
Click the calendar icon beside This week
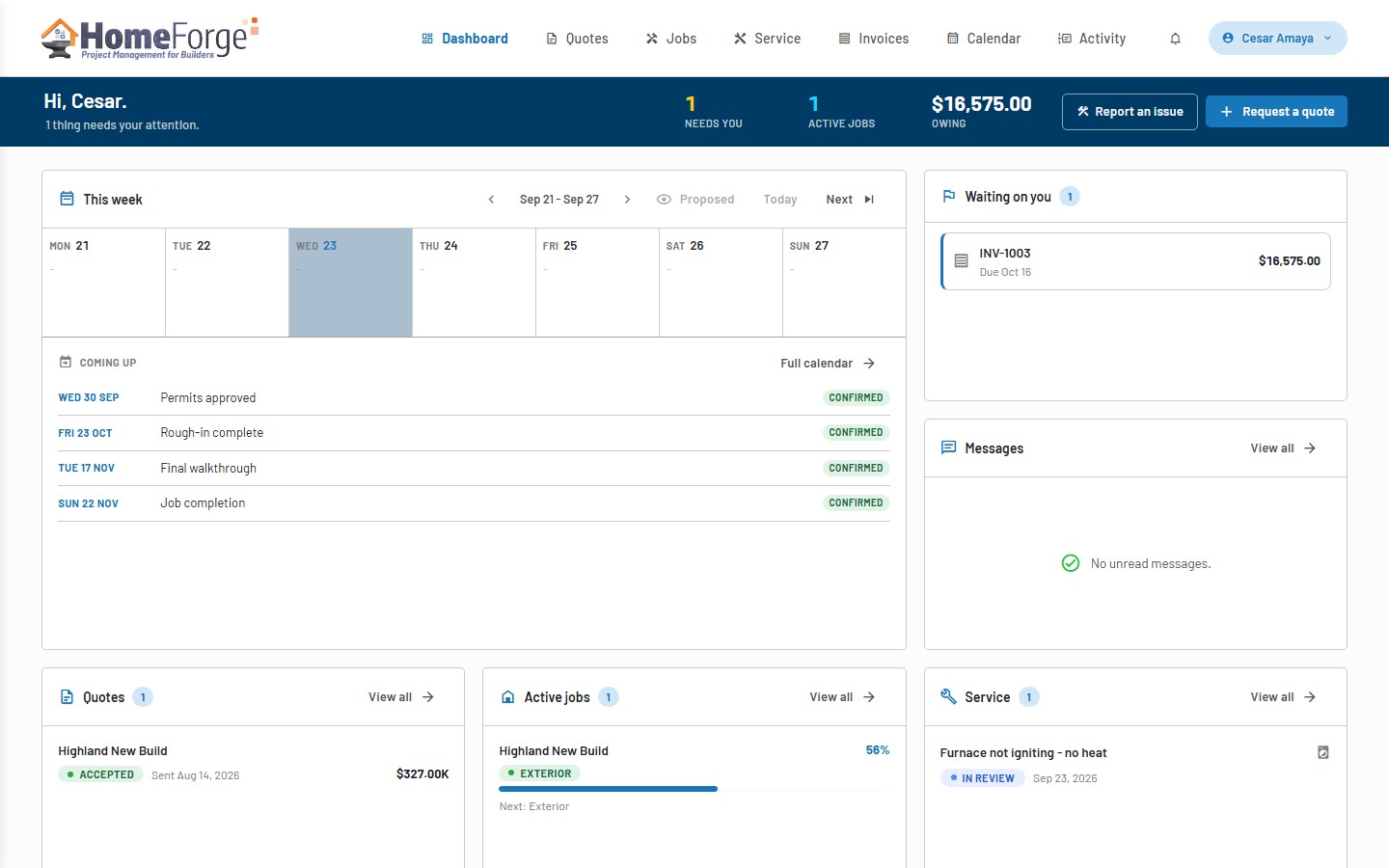pyautogui.click(x=67, y=199)
